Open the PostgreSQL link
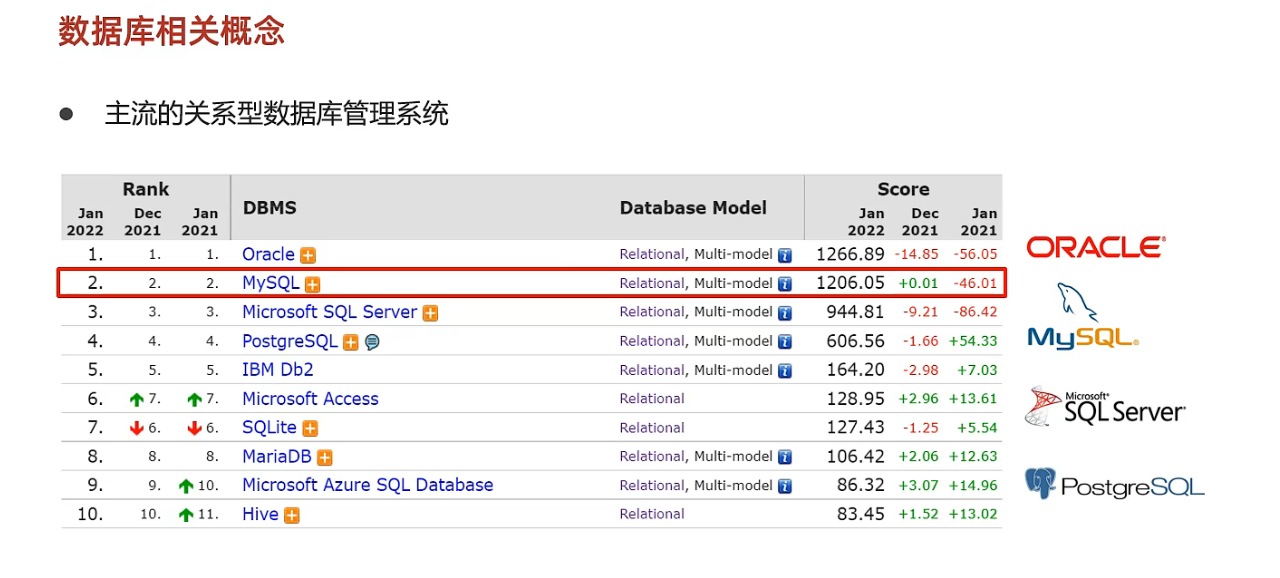The image size is (1280, 578). 290,341
